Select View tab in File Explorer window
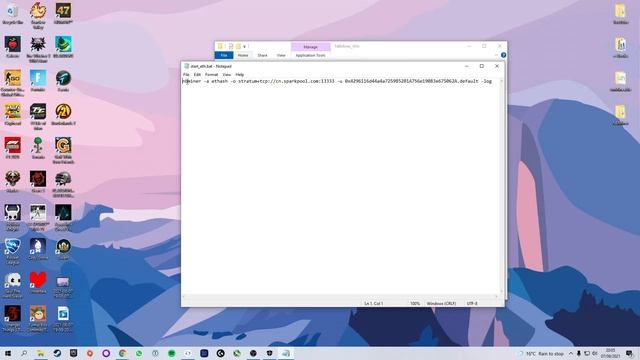Image resolution: width=640 pixels, height=360 pixels. click(281, 55)
